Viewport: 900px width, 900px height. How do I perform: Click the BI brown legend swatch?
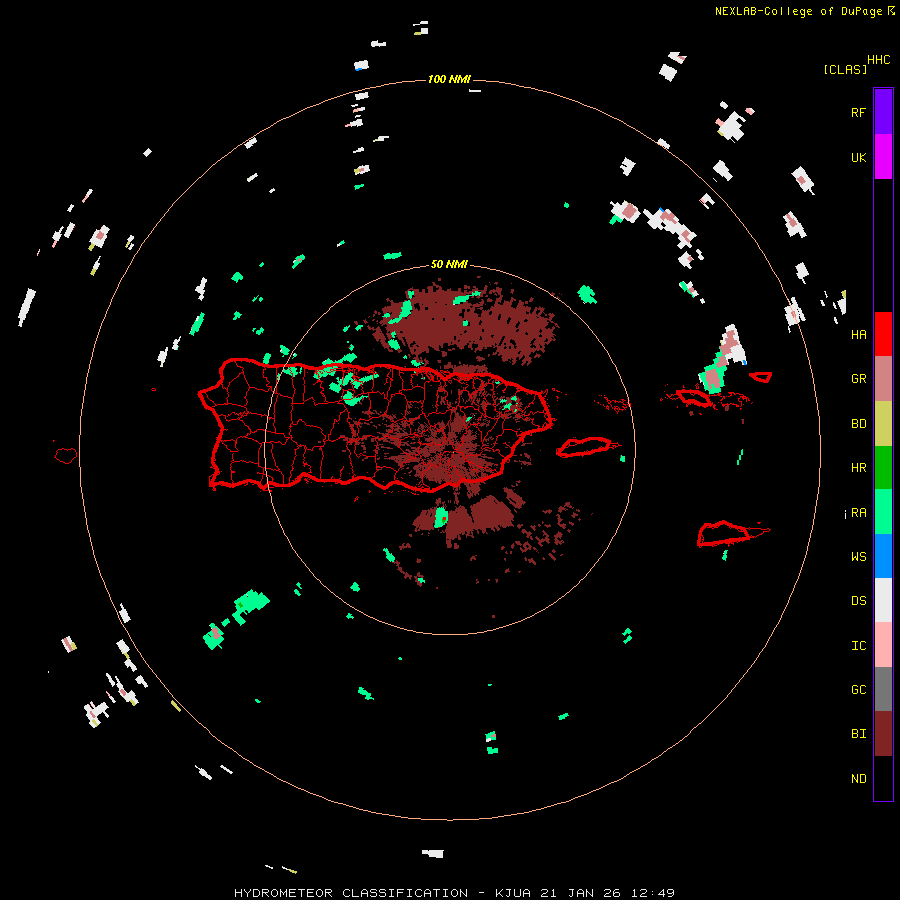coord(883,734)
